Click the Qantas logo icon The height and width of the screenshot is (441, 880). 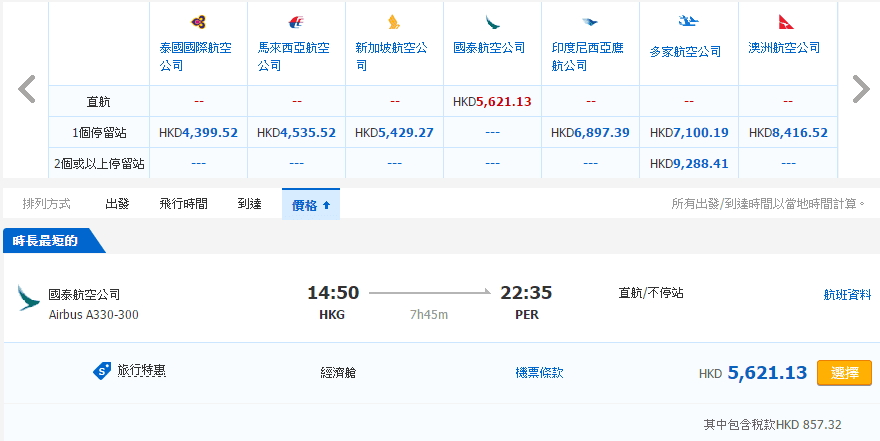coord(785,22)
